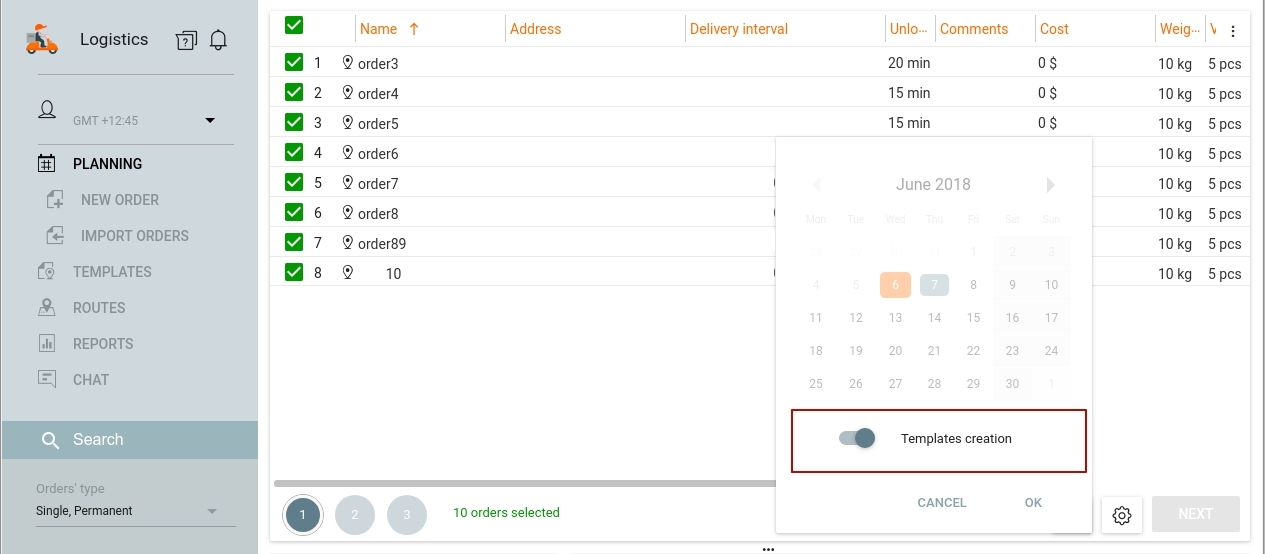
Task: Click the Logistics scooter logo
Action: tap(42, 40)
